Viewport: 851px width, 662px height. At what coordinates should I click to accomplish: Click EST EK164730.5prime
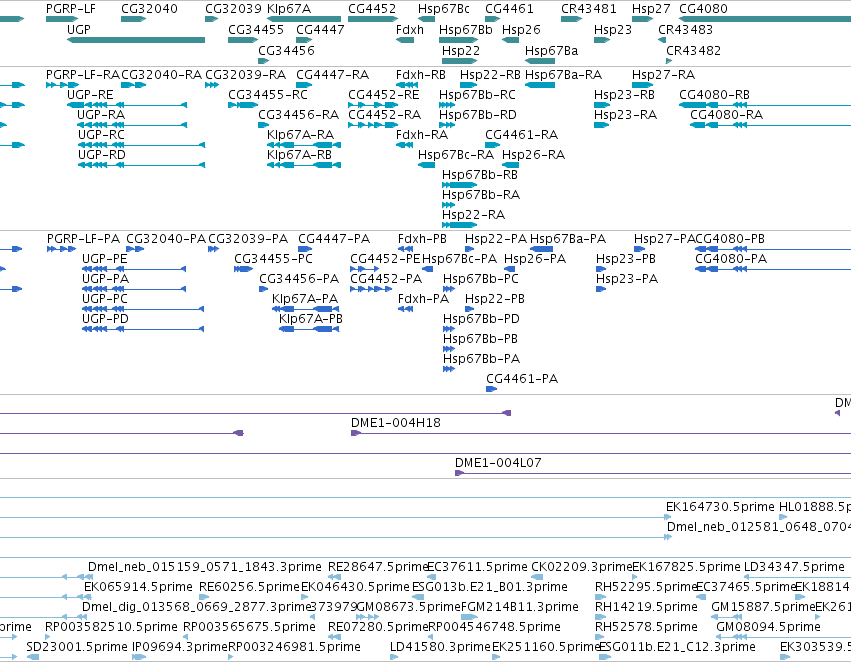tap(720, 506)
